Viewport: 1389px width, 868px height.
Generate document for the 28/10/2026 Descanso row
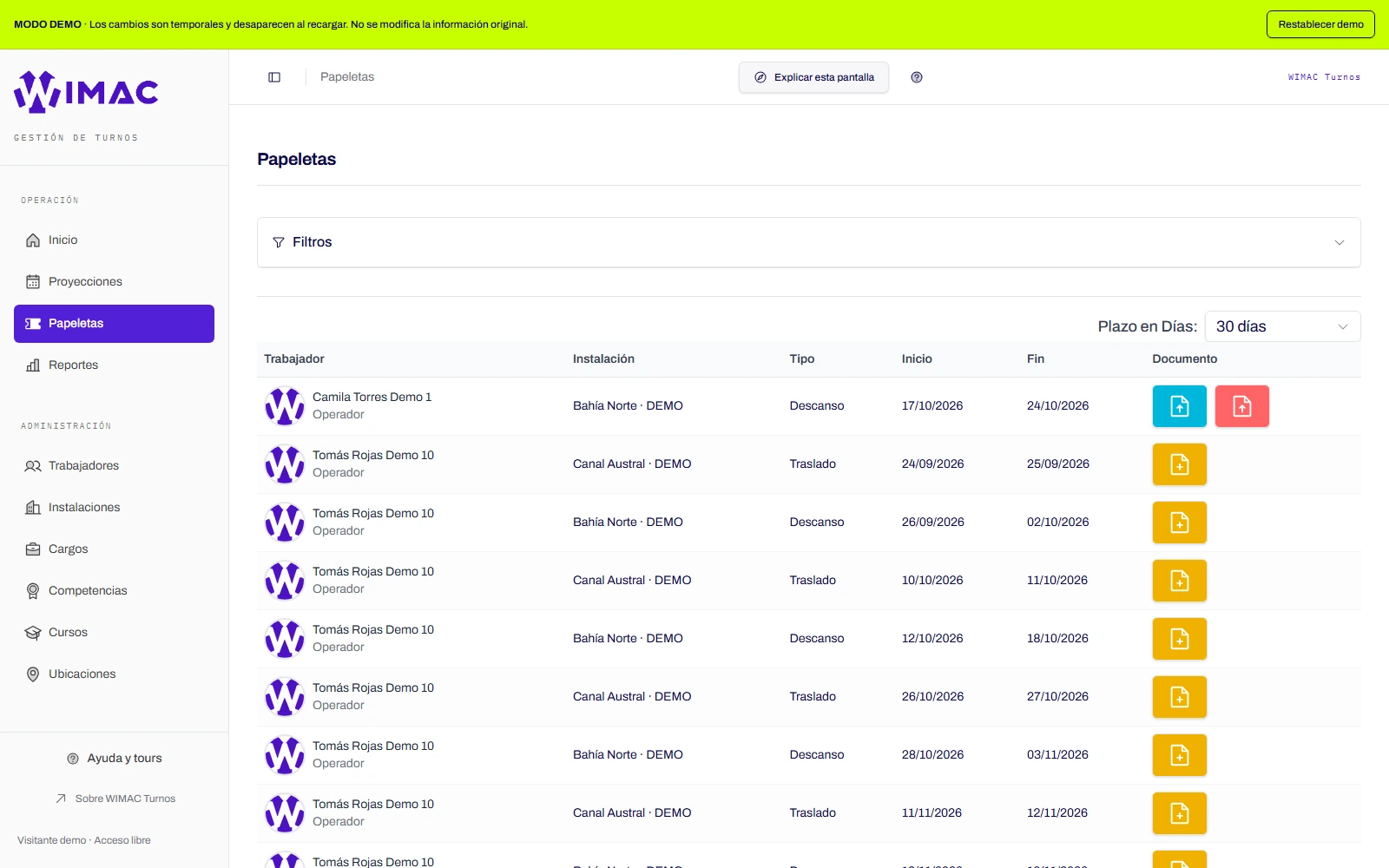tap(1180, 755)
